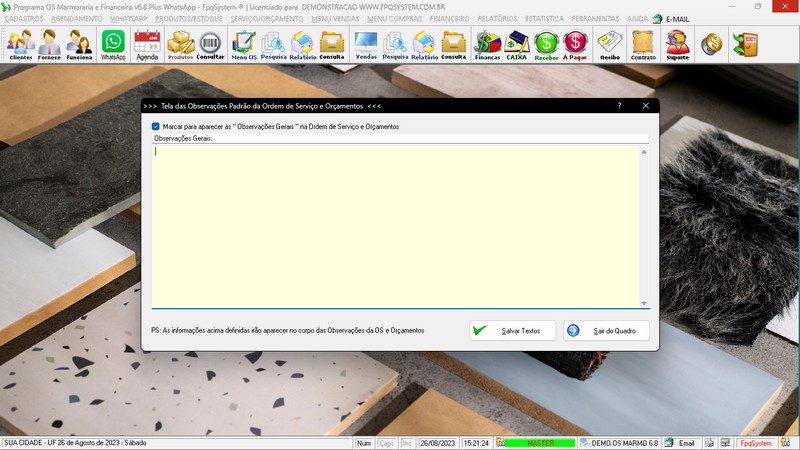Screen dimensions: 800x450
Task: Click the Produtos boxes icon
Action: (x=180, y=44)
